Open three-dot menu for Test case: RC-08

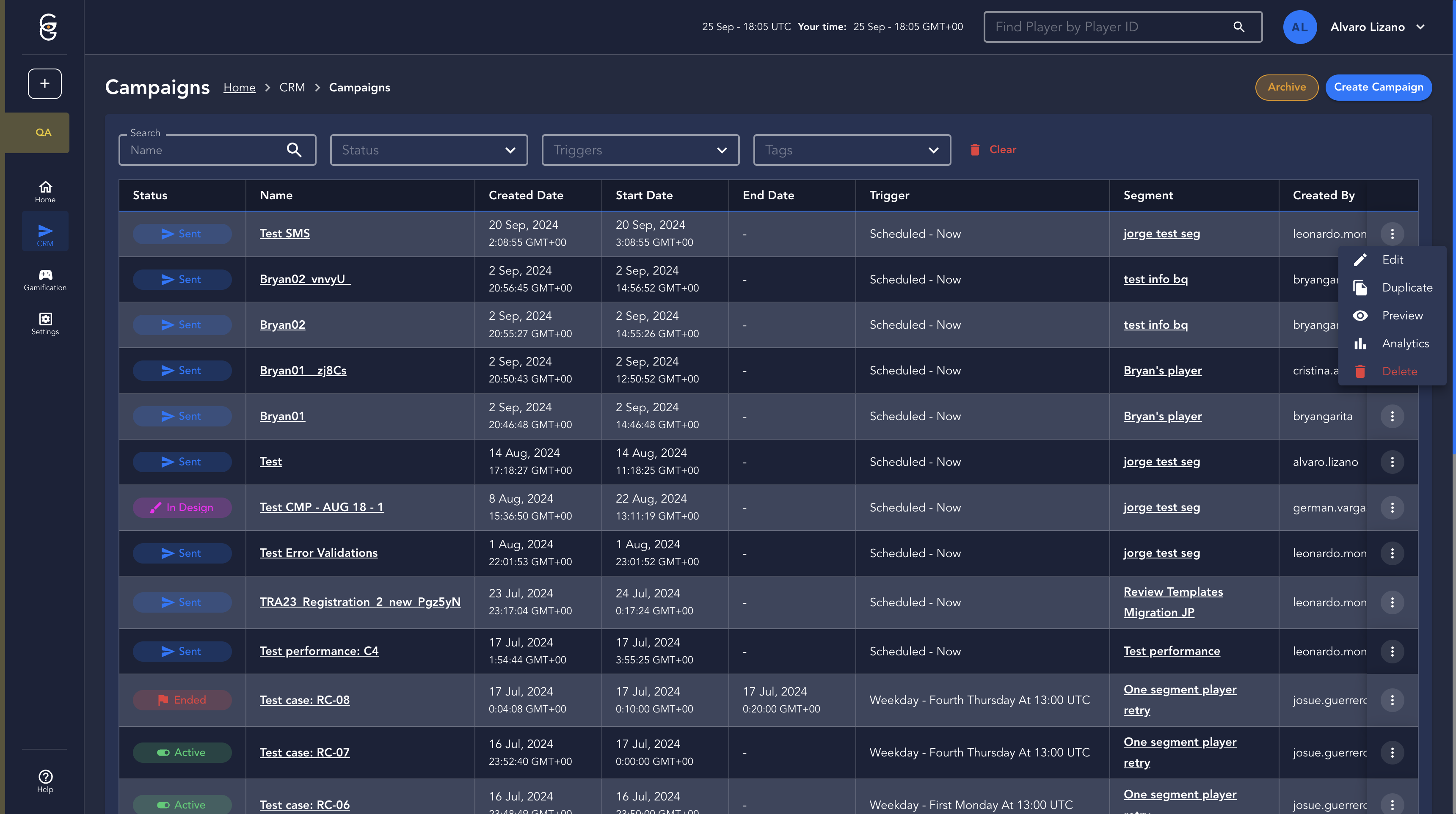tap(1392, 701)
